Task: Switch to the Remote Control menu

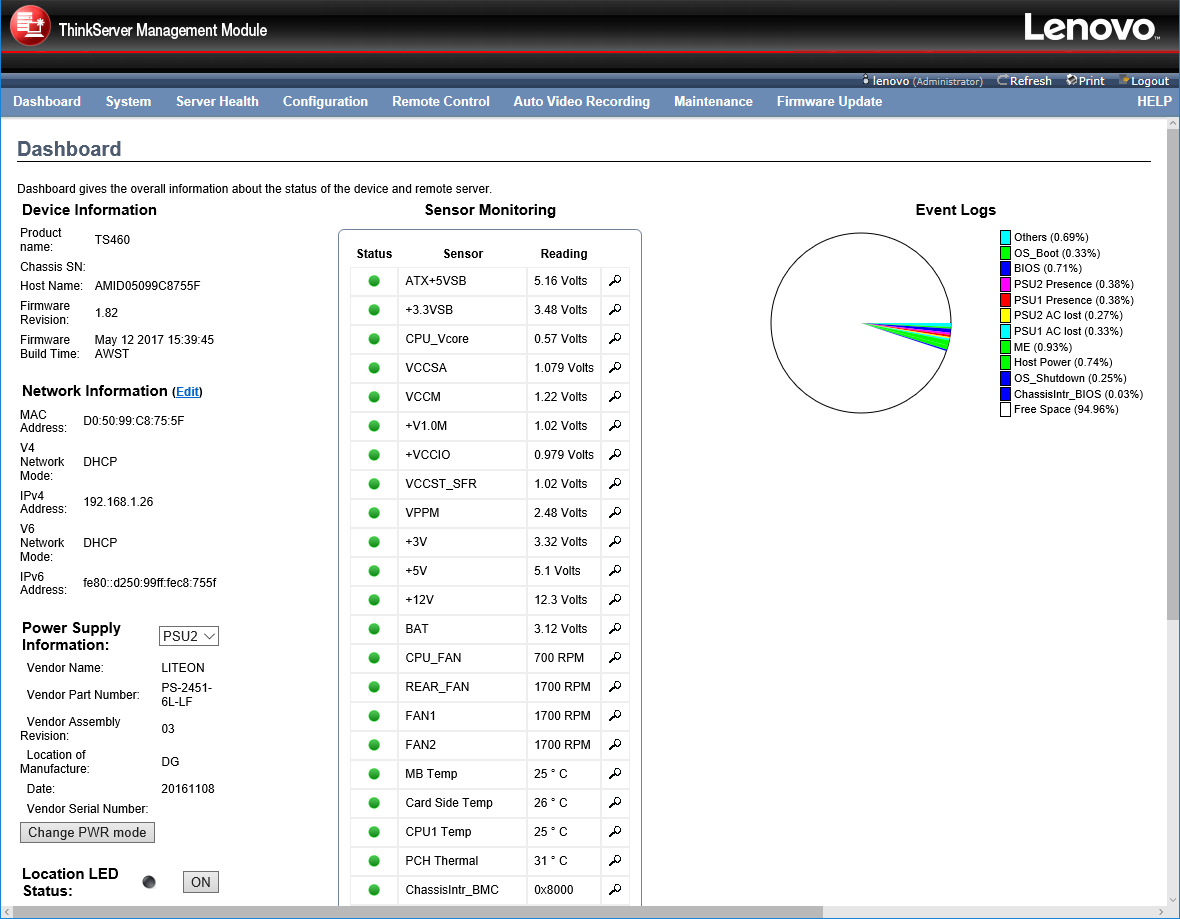Action: tap(440, 101)
